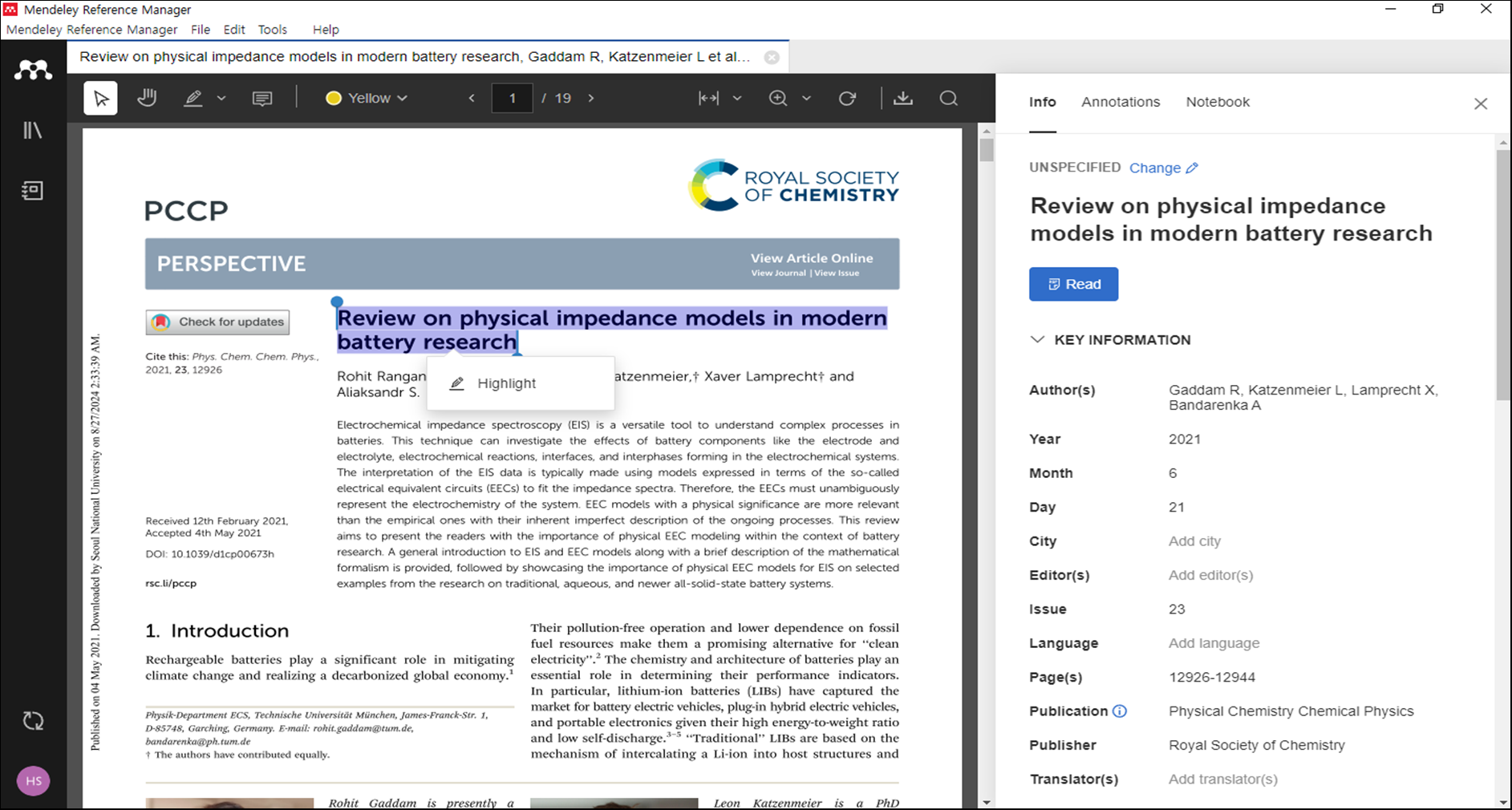Viewport: 1512px width, 810px height.
Task: Select the arrow Select tool
Action: click(x=101, y=98)
